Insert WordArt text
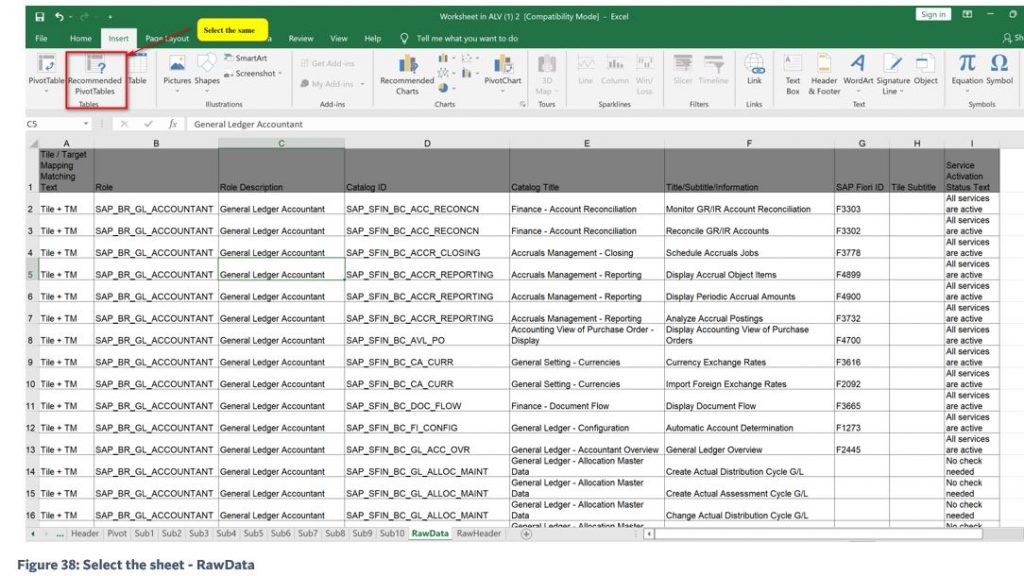Viewport: 1024px width, 576px height. point(858,71)
